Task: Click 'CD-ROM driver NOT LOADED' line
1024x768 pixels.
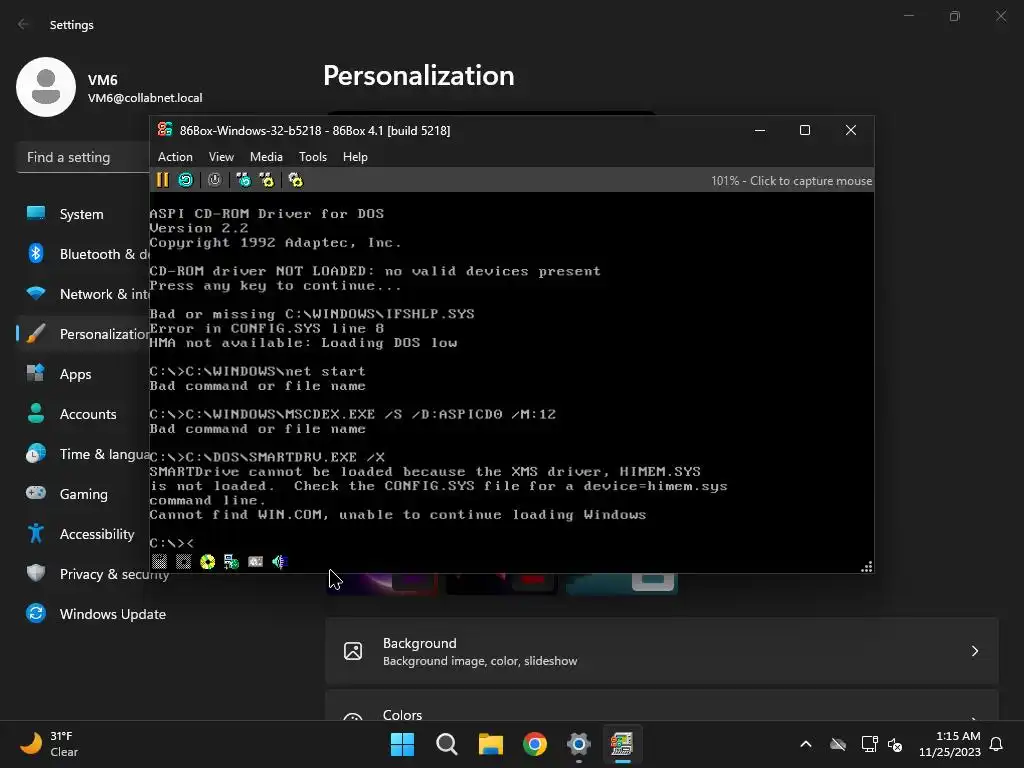Action: pyautogui.click(x=375, y=271)
